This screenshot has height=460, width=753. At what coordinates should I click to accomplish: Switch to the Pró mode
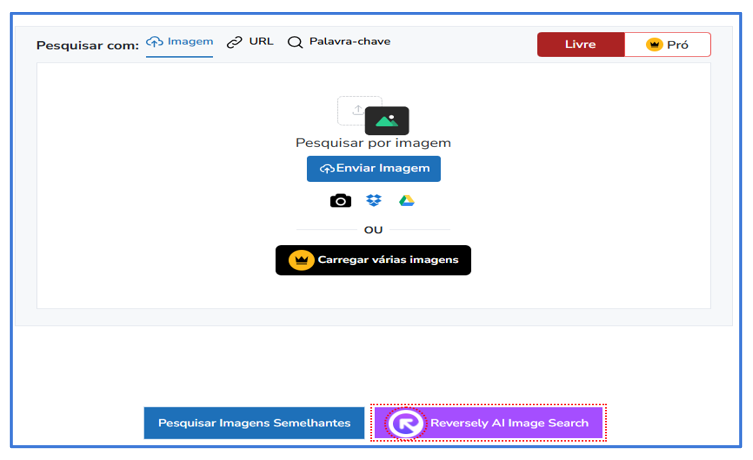667,45
